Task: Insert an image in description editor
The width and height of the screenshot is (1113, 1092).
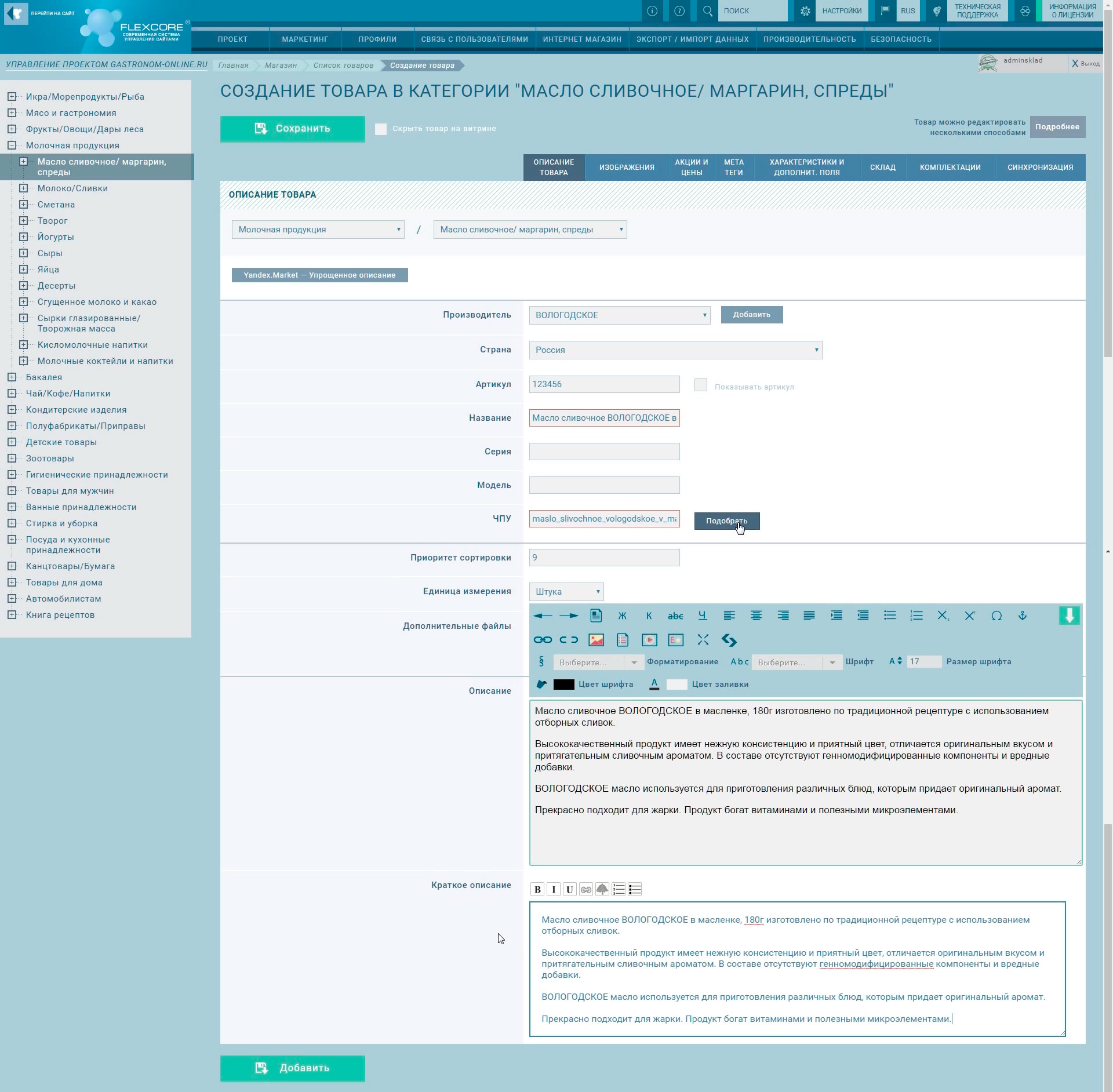Action: 596,640
